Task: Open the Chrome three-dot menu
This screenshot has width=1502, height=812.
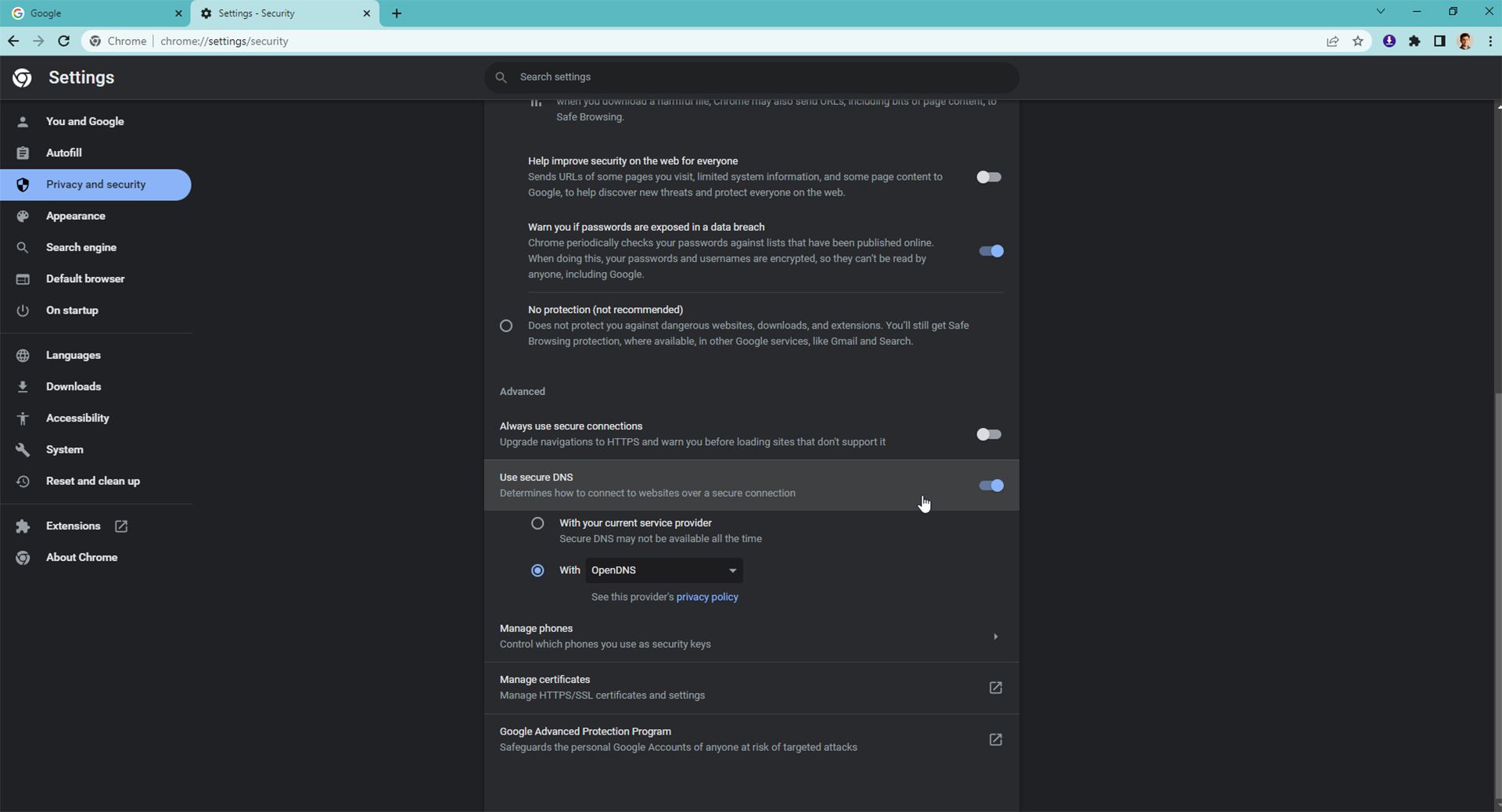Action: click(1489, 41)
